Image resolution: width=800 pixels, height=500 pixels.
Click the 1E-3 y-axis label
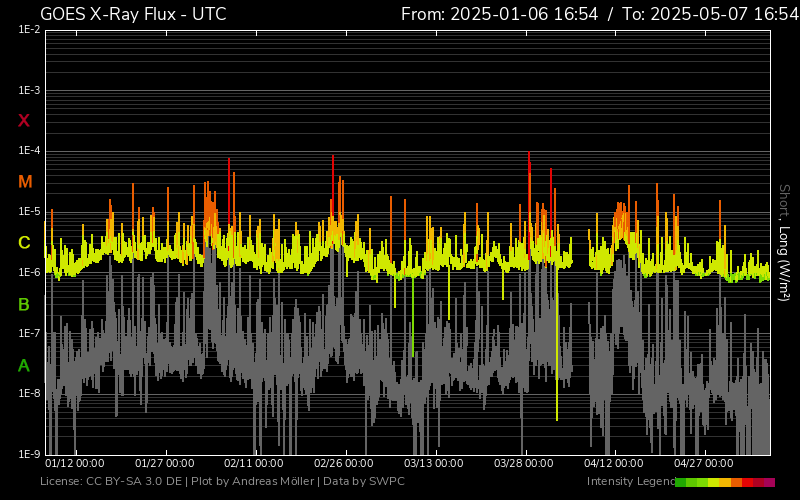(30, 90)
